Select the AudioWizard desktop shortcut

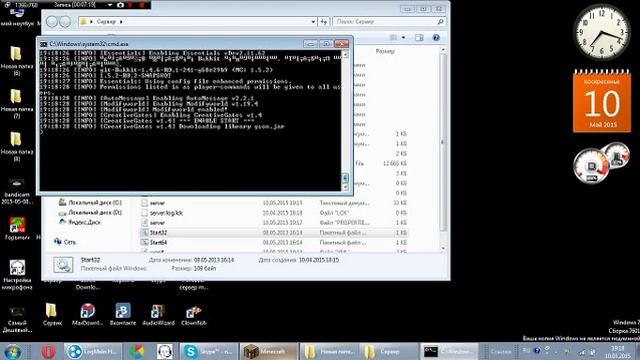(x=158, y=314)
